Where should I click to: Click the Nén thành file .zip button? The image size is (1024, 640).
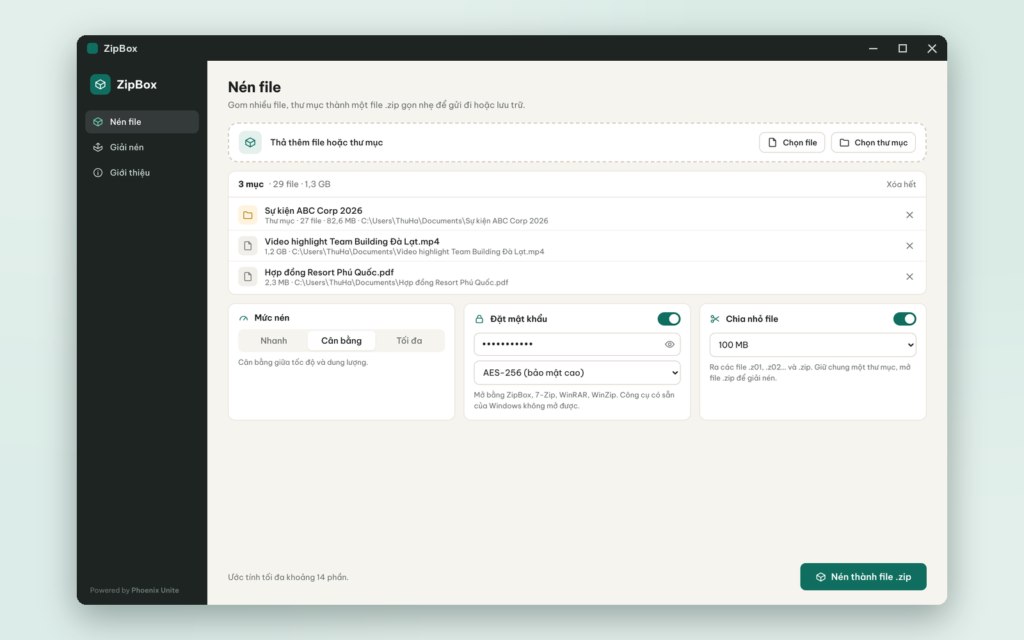point(863,577)
